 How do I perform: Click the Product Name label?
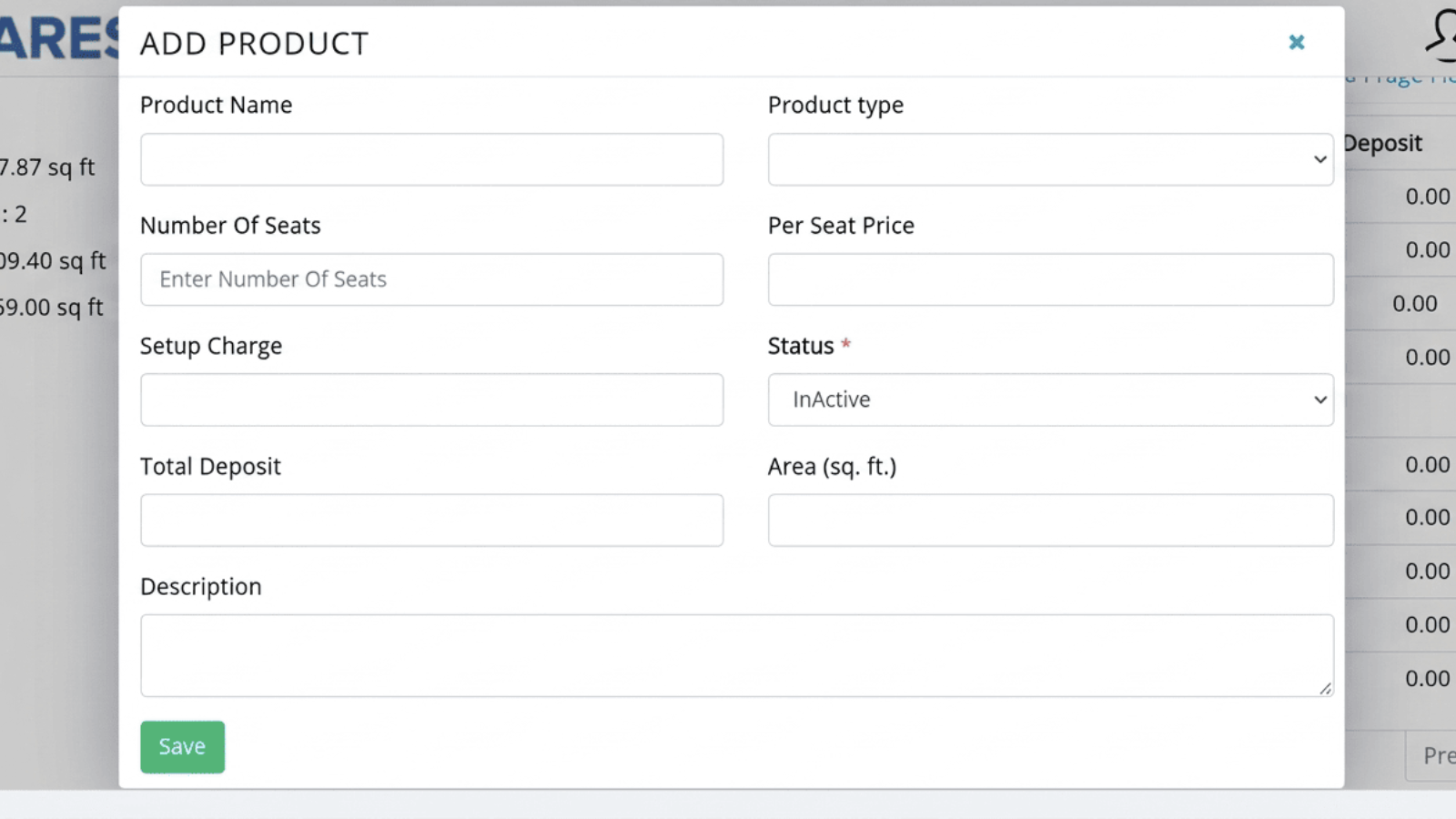pos(216,105)
